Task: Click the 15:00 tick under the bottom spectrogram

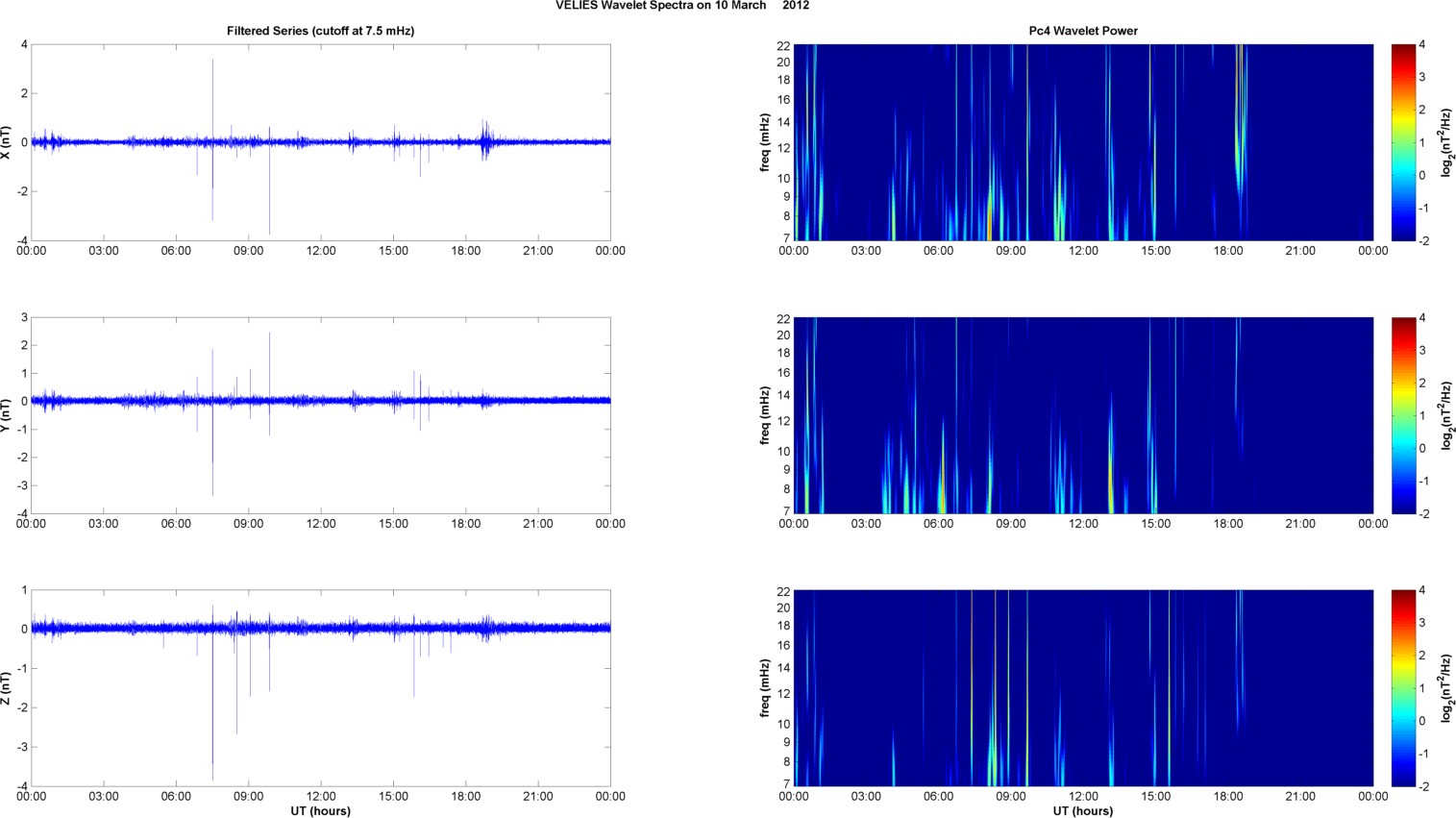Action: (1156, 797)
